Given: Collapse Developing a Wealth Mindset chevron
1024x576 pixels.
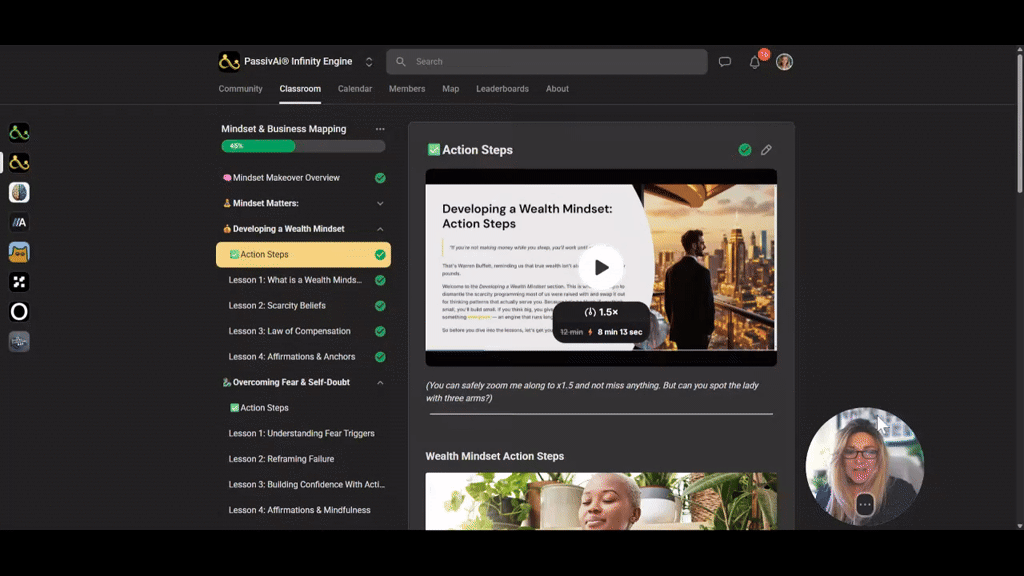Looking at the screenshot, I should coord(380,229).
